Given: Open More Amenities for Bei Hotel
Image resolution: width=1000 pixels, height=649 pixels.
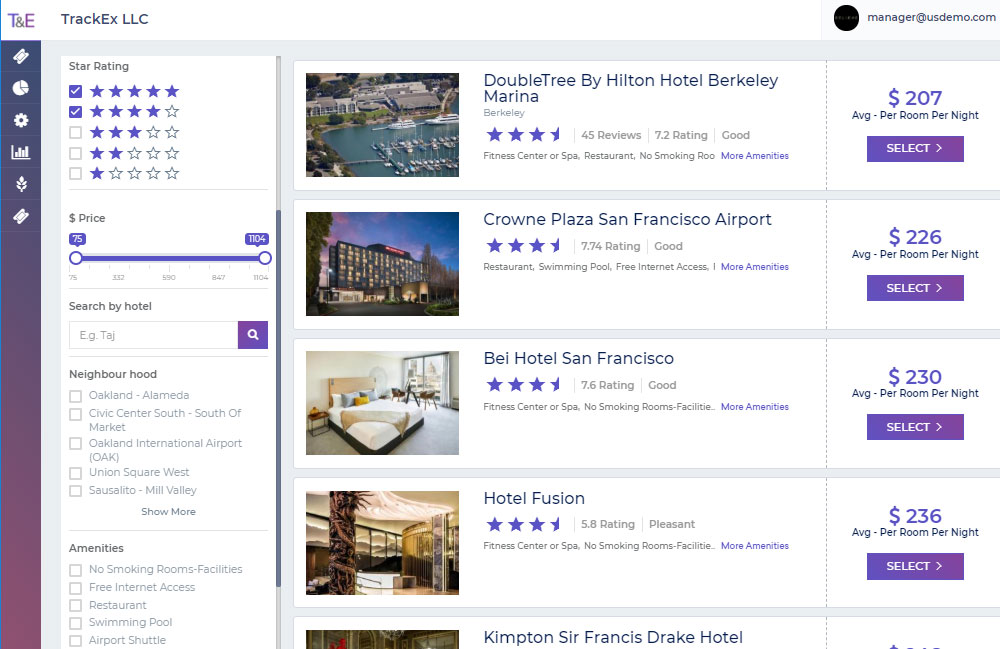Looking at the screenshot, I should click(754, 407).
